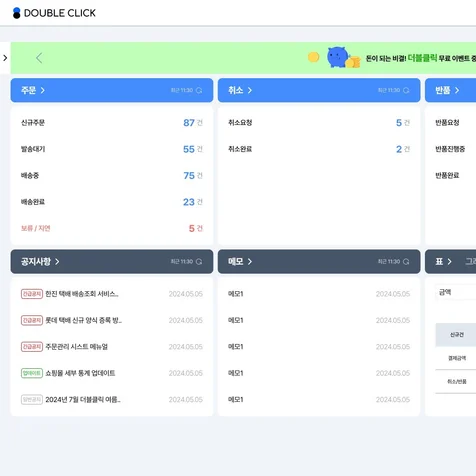Screen dimensions: 476x476
Task: Click the 55 pending shipment count
Action: click(189, 149)
